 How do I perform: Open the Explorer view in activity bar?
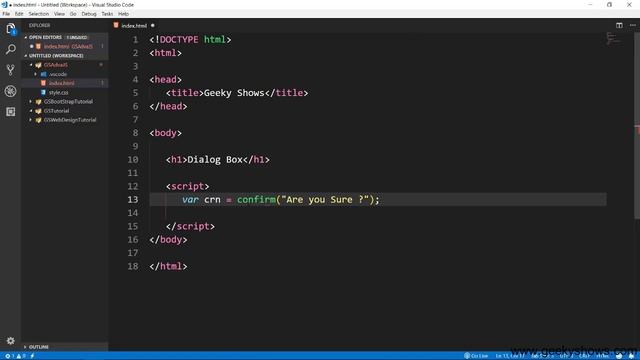point(11,29)
